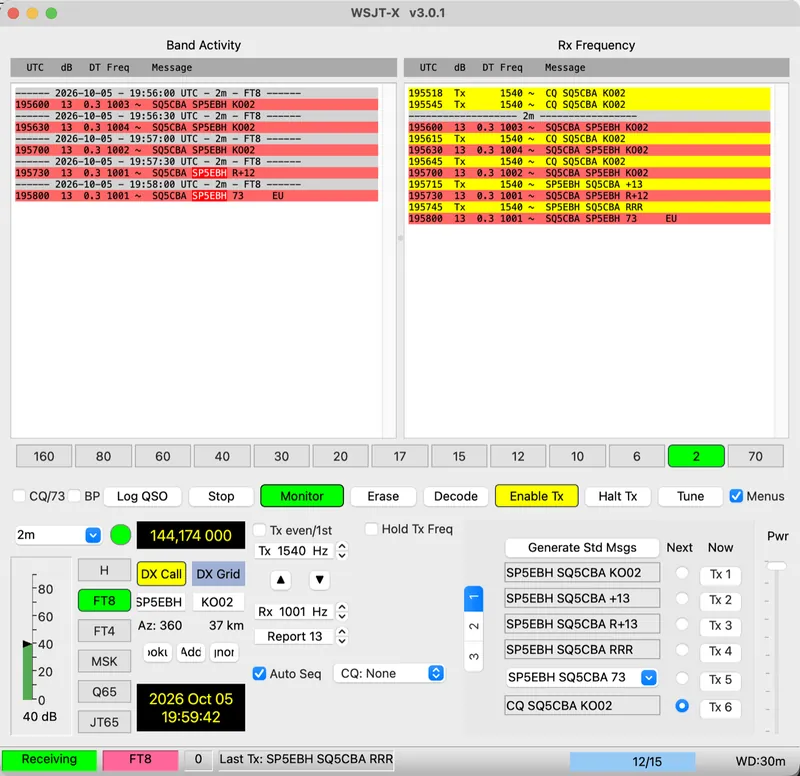800x776 pixels.
Task: Click the Decode button
Action: 456,496
